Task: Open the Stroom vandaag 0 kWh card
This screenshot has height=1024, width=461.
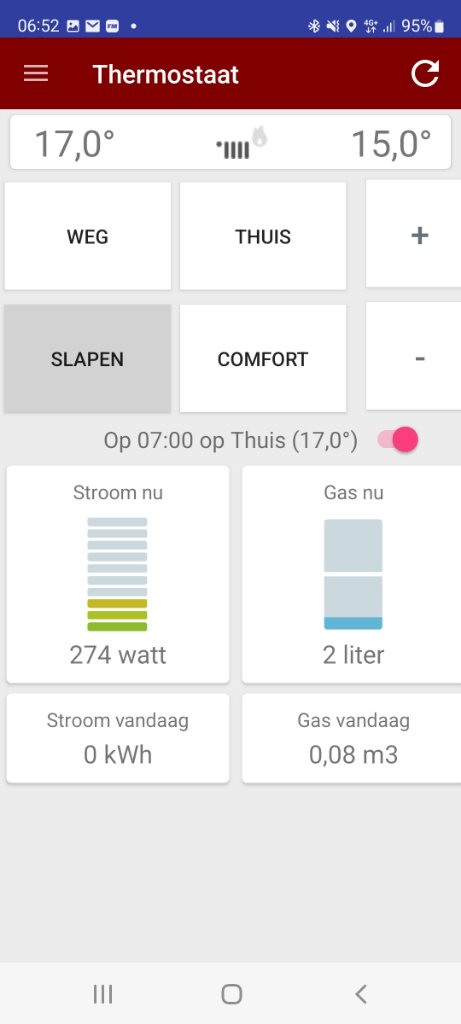Action: 118,739
